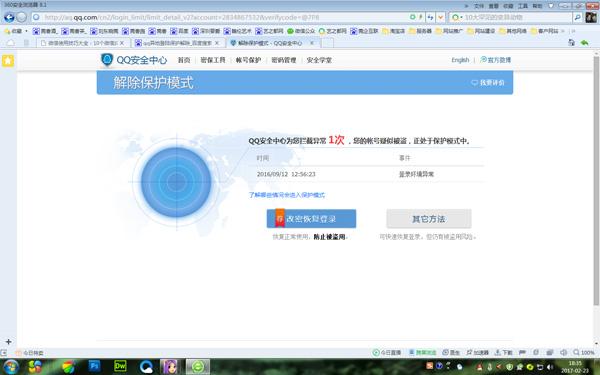Open Dreamweaver from the taskbar

(x=120, y=367)
